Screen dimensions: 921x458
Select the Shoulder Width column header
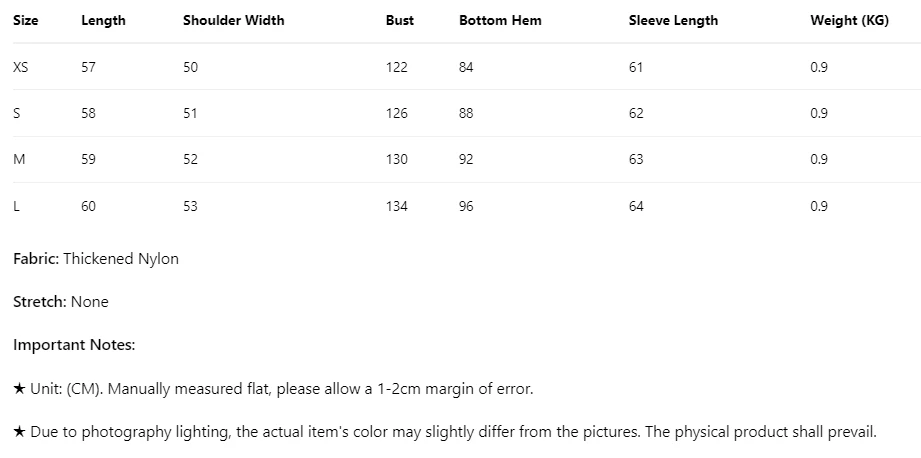click(233, 20)
